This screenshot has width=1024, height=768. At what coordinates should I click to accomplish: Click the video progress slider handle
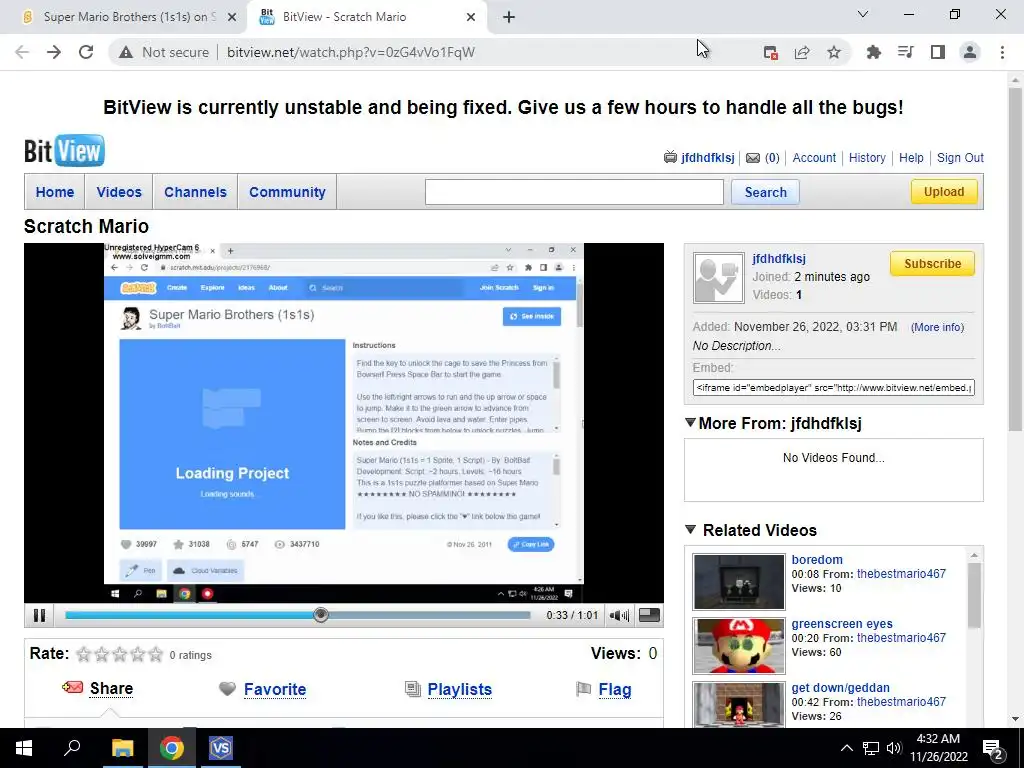[x=321, y=615]
